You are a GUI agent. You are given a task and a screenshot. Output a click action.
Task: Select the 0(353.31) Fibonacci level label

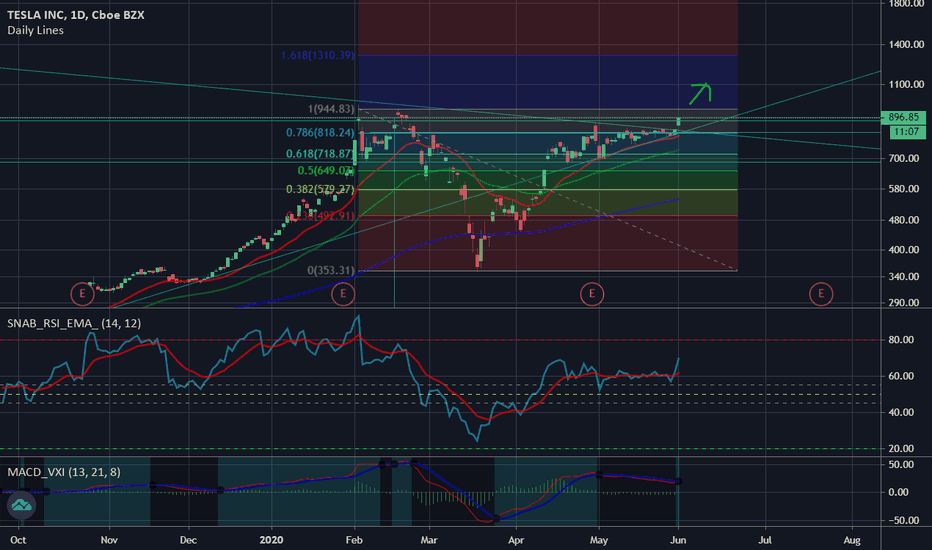331,271
